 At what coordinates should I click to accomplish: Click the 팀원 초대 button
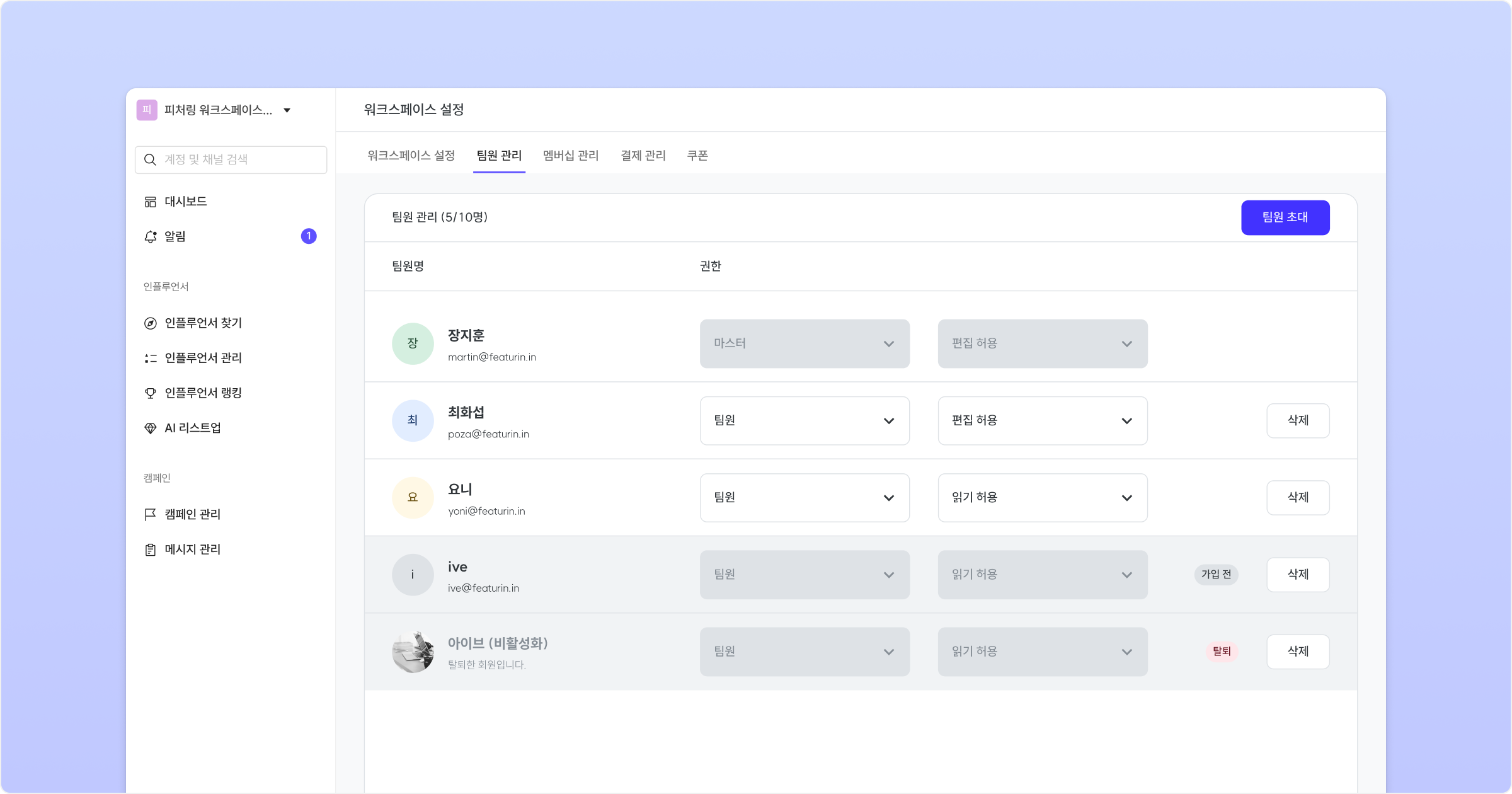(1285, 217)
